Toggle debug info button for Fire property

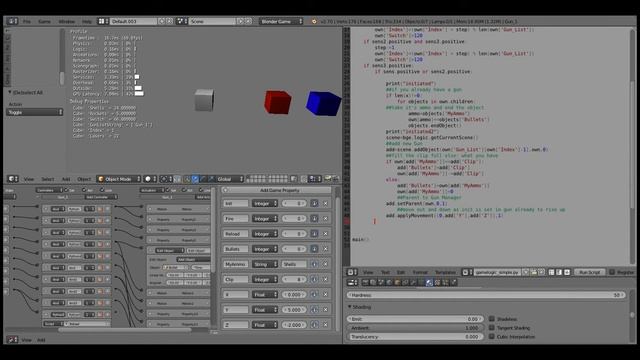point(314,219)
